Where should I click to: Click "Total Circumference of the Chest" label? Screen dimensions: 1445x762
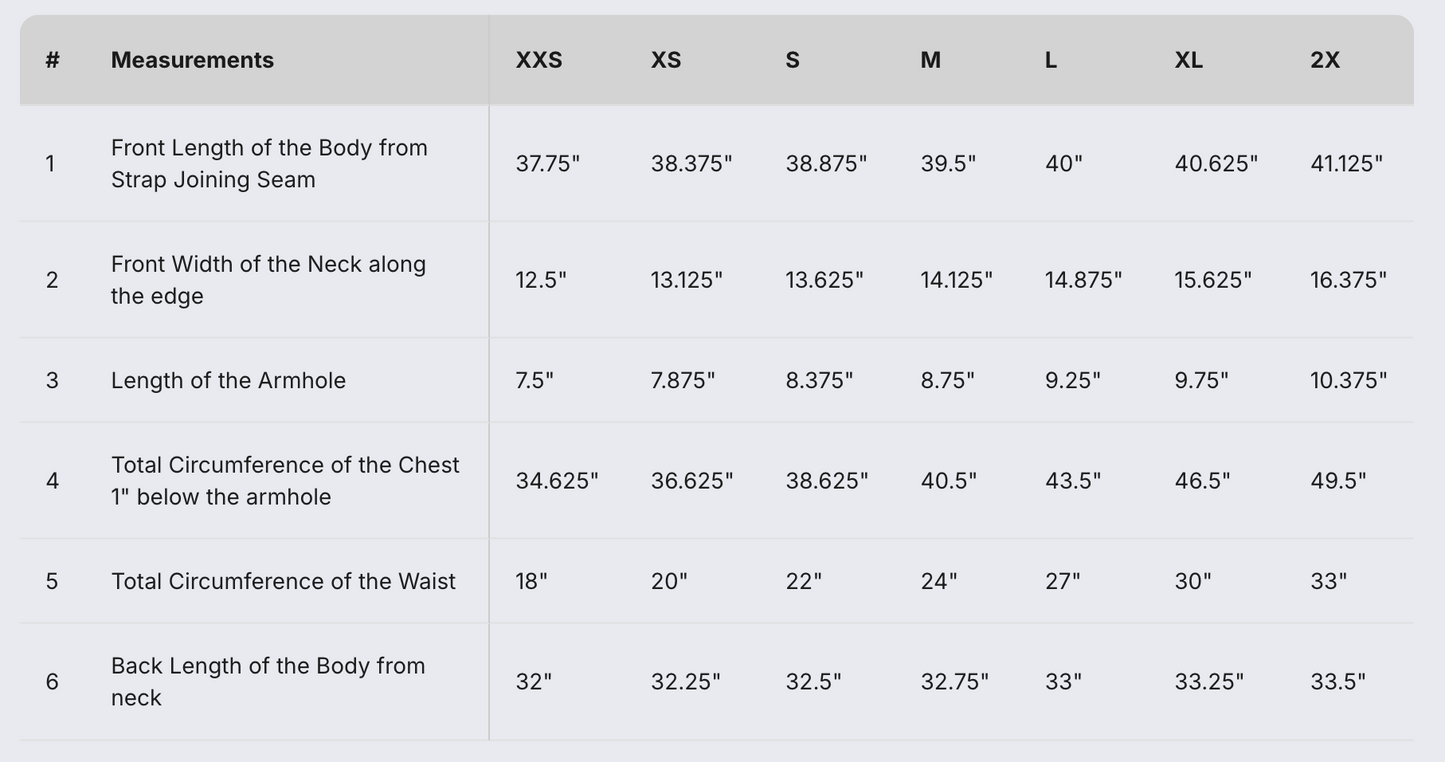(285, 481)
